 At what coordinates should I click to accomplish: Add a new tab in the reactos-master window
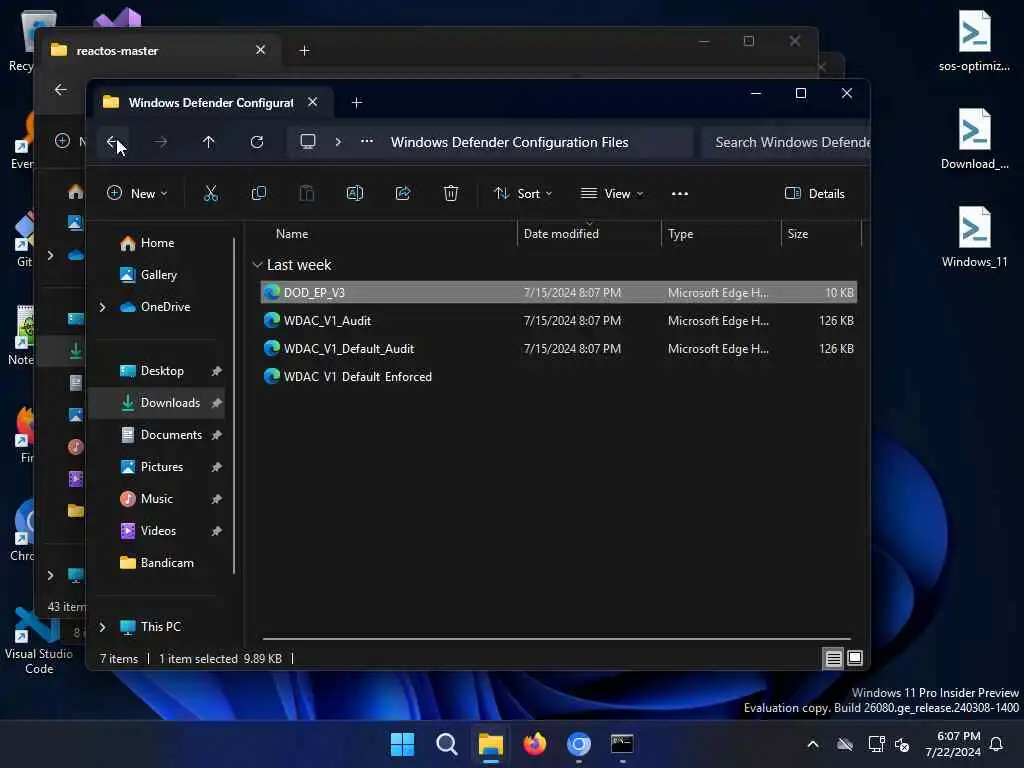(x=304, y=50)
